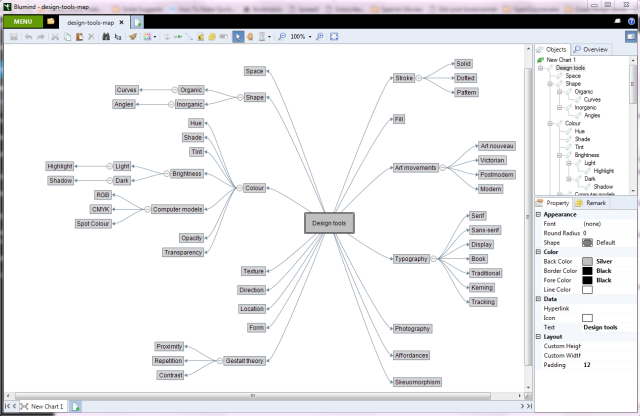This screenshot has height=416, width=640.
Task: Zoom out of the mind map
Action: coord(282,37)
